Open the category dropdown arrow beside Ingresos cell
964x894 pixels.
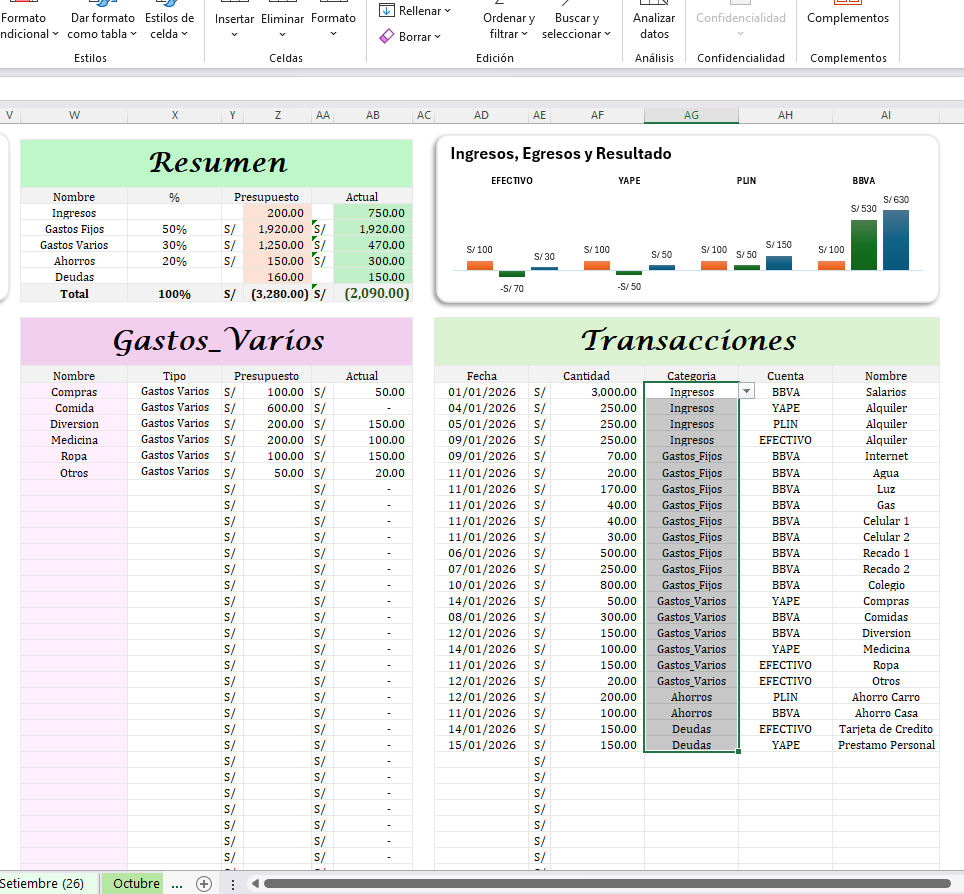coord(746,391)
